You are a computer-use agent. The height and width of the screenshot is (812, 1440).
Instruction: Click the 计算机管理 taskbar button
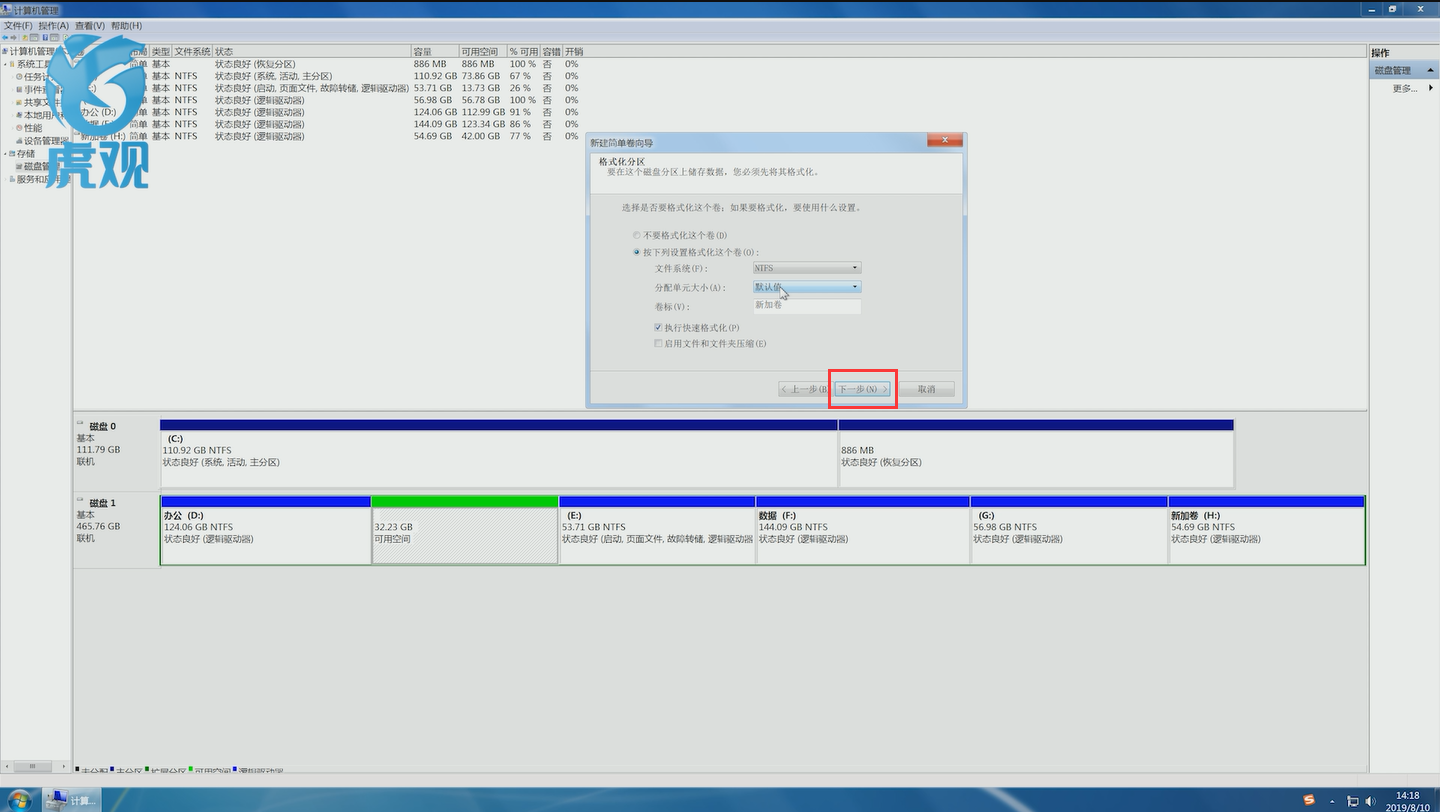pyautogui.click(x=72, y=800)
